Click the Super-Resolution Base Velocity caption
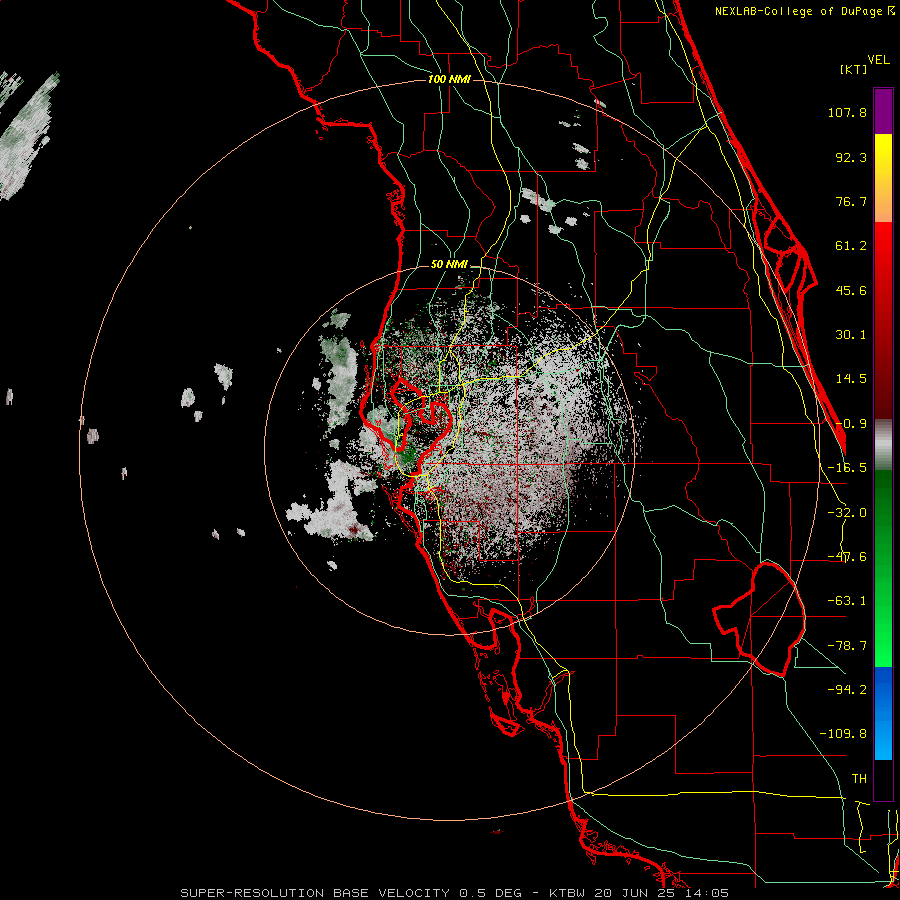 coord(455,893)
